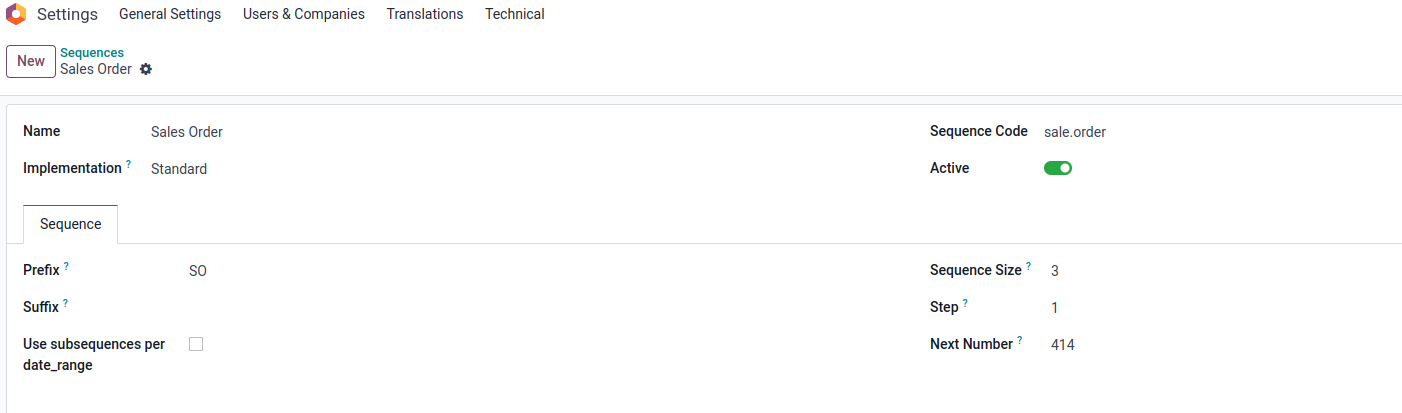Open the Odoo home apps icon

tap(16, 14)
